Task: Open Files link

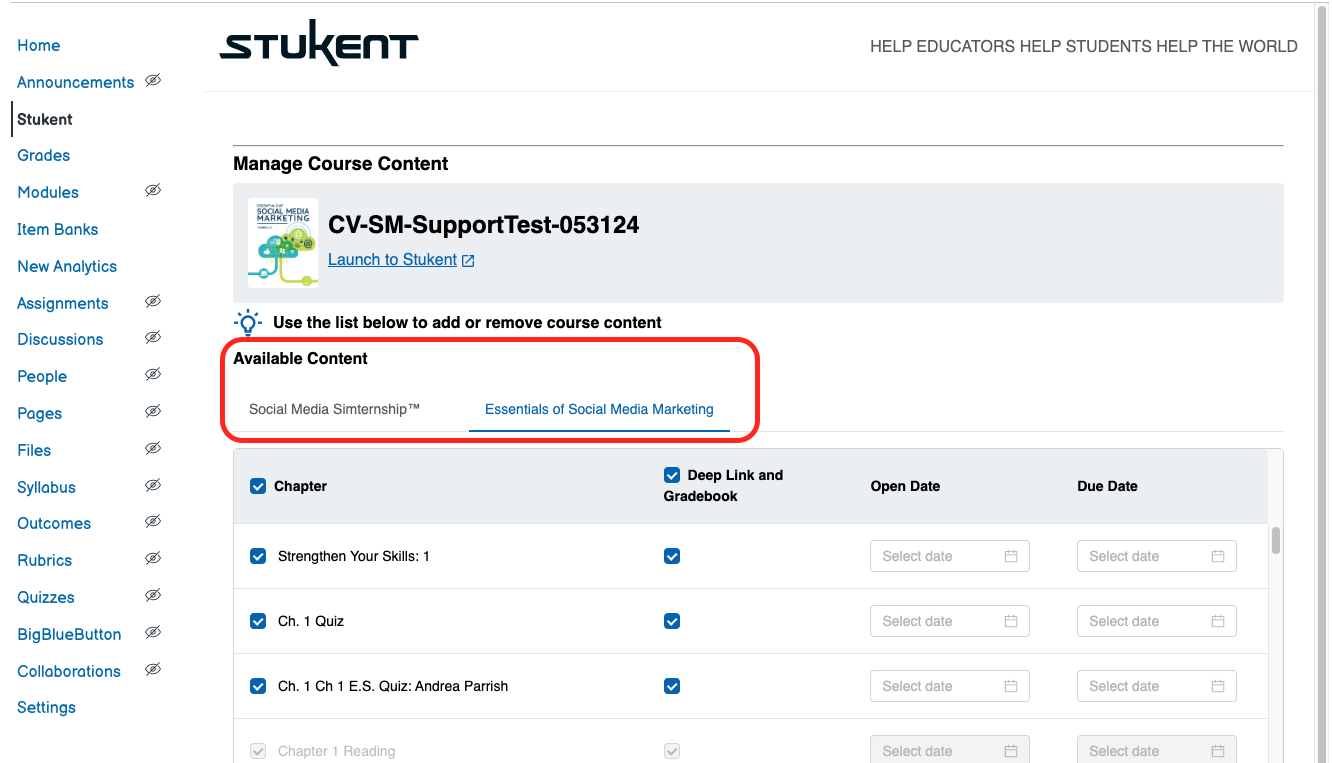Action: click(x=34, y=450)
